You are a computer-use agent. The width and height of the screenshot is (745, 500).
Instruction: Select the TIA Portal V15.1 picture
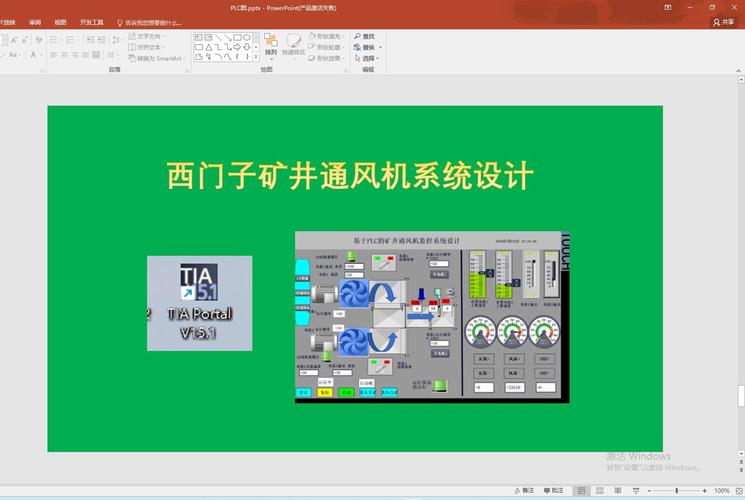tap(200, 303)
